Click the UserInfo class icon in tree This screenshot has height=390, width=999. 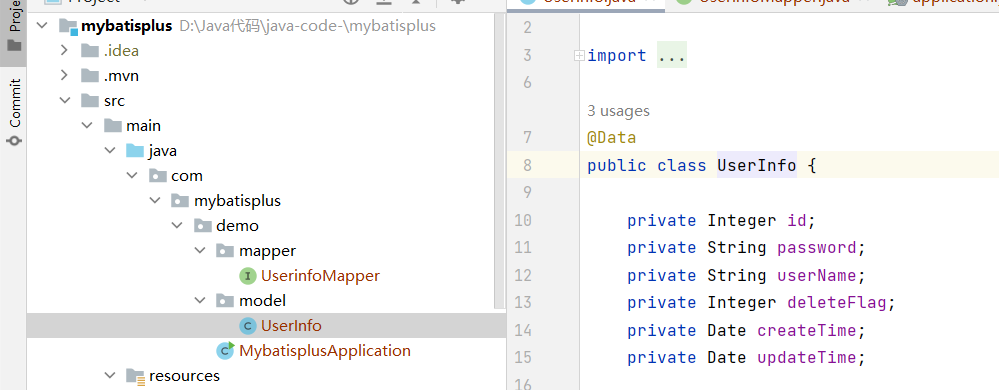coord(247,326)
